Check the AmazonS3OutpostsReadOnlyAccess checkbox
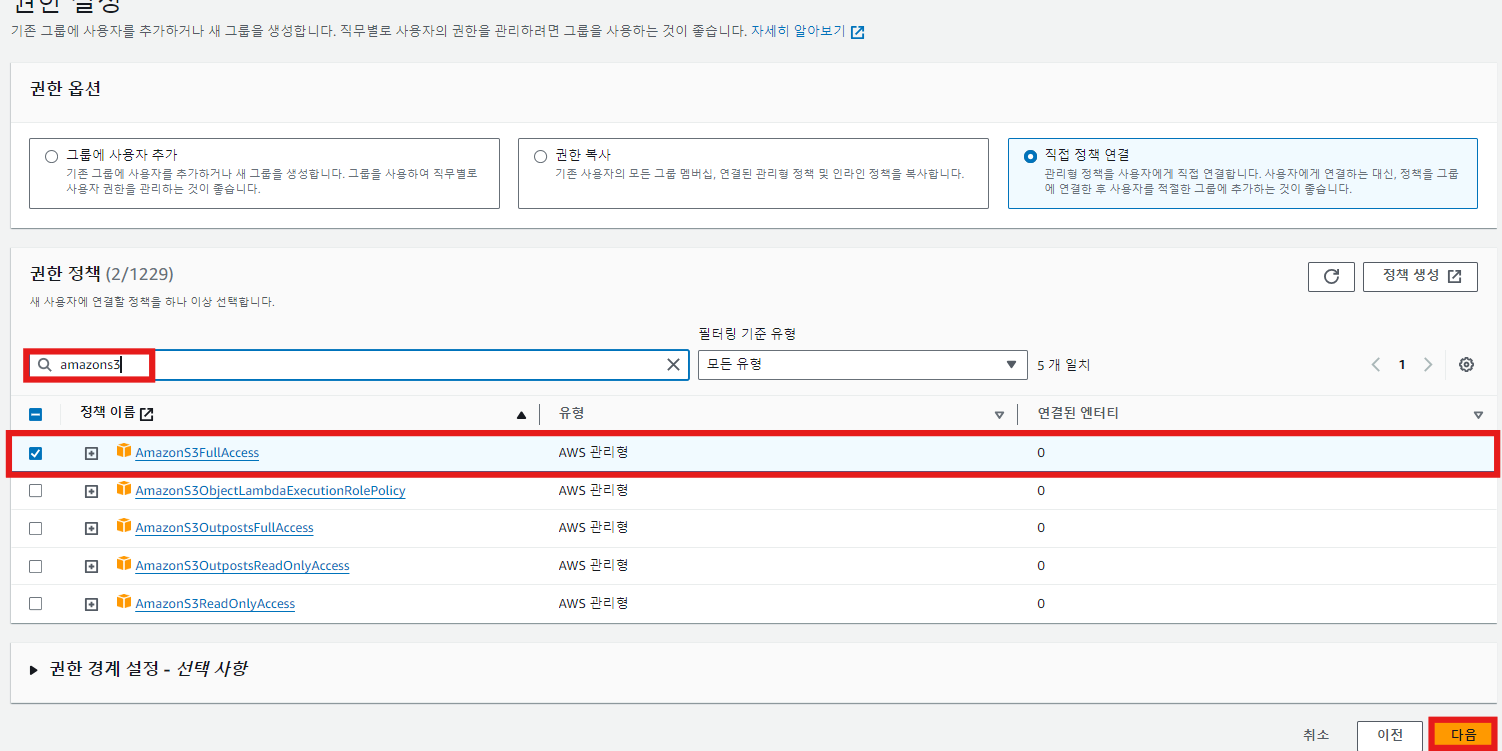Screen dimensions: 1502x751 [x=36, y=566]
